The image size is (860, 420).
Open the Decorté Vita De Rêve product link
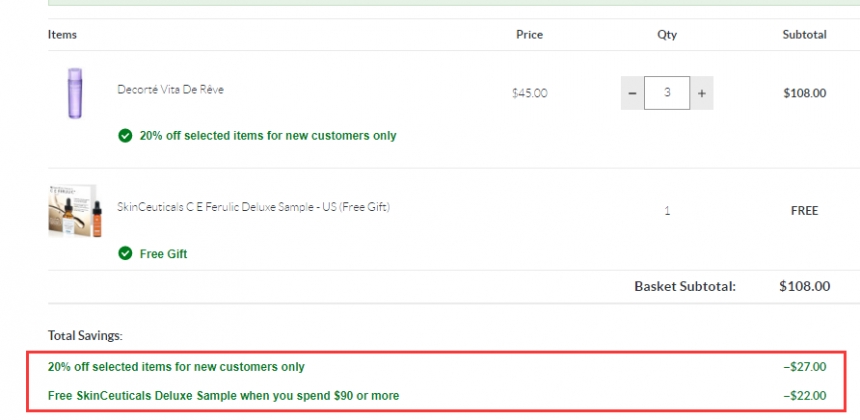tap(171, 89)
